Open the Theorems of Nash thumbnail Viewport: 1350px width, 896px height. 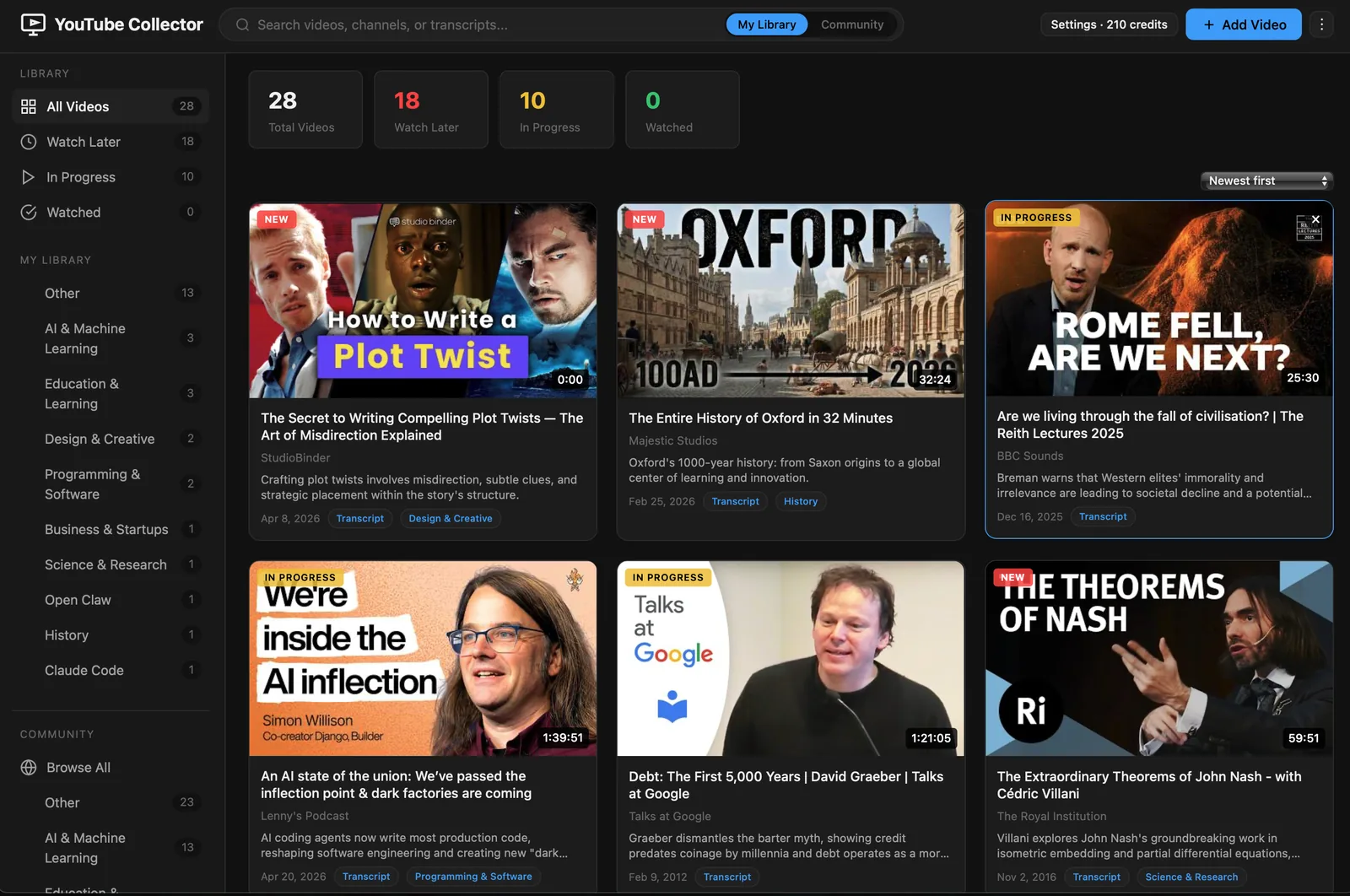click(1159, 659)
